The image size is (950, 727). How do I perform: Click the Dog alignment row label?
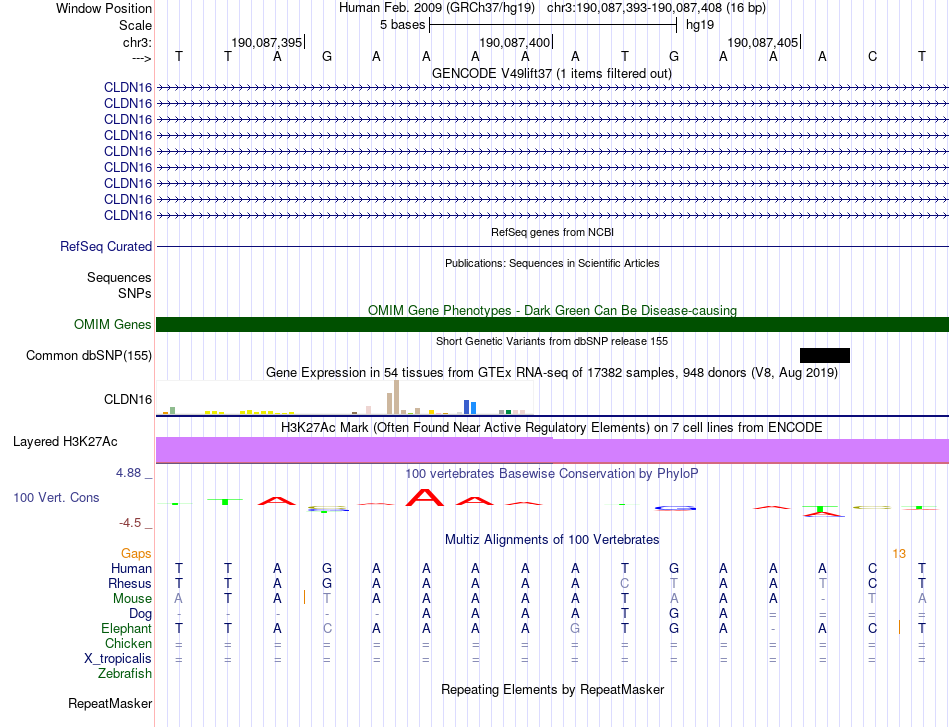coord(140,614)
